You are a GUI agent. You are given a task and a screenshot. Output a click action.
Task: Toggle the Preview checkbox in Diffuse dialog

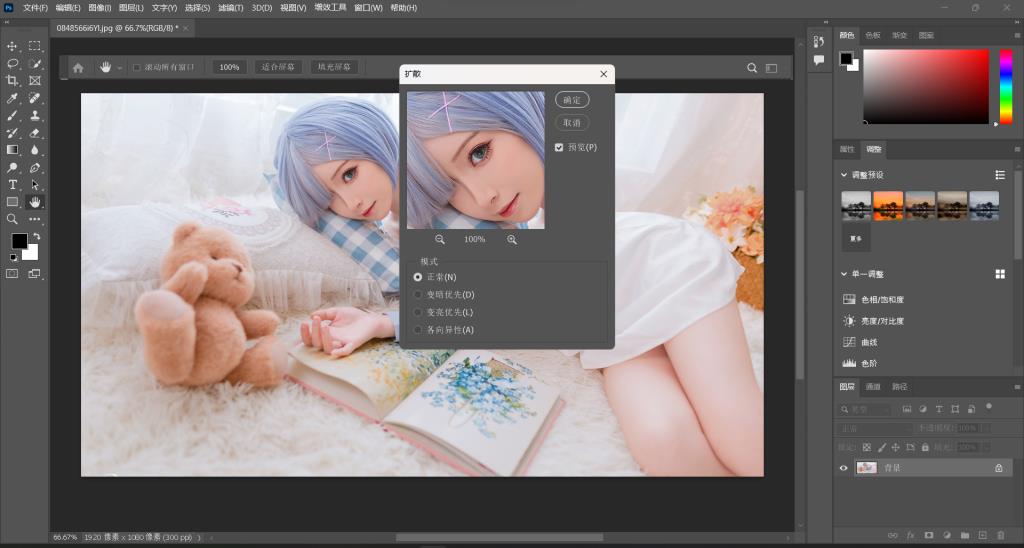tap(559, 148)
